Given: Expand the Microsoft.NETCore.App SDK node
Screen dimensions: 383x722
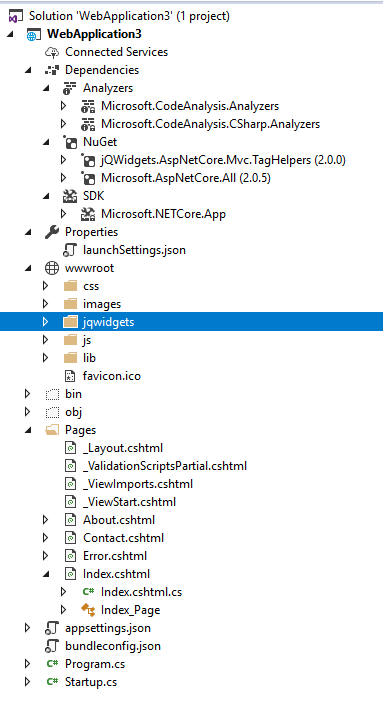Looking at the screenshot, I should pyautogui.click(x=63, y=214).
